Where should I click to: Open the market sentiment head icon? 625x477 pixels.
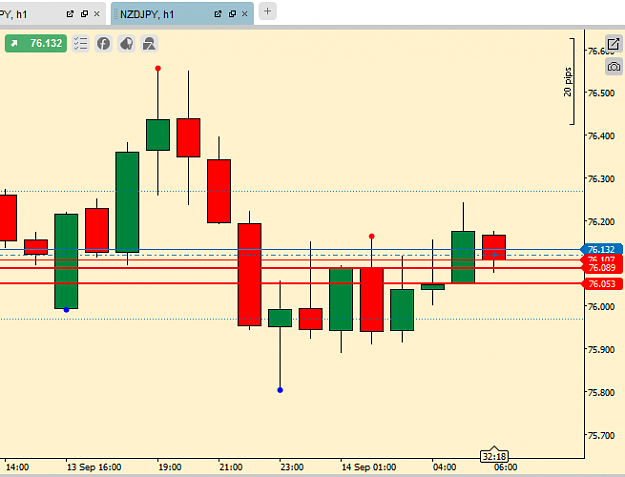127,43
